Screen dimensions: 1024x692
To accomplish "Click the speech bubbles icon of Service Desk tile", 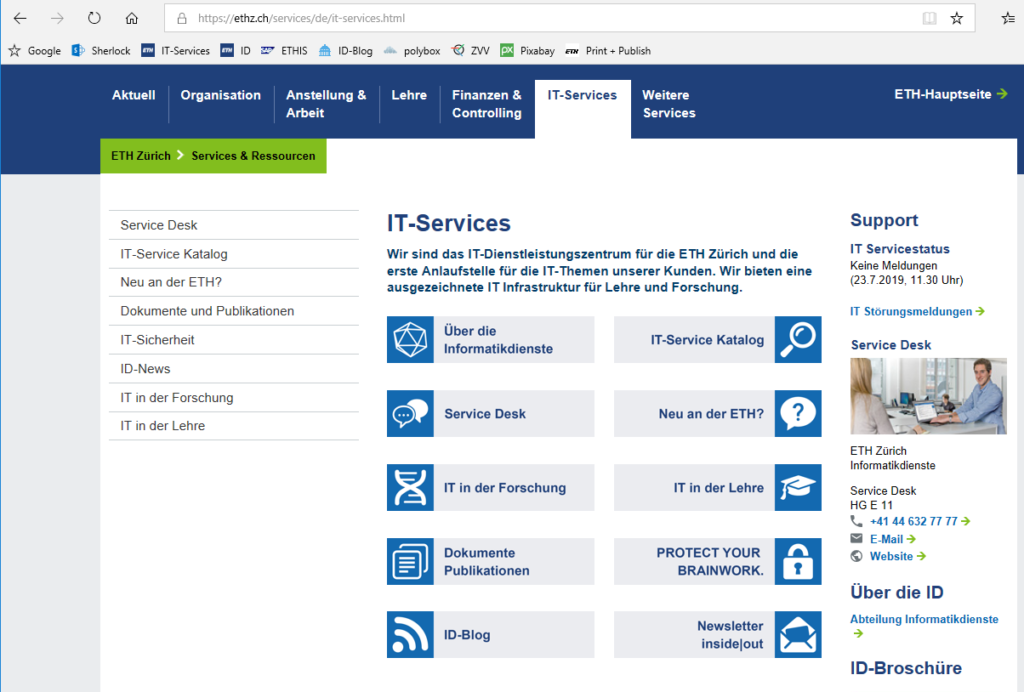I will point(410,413).
